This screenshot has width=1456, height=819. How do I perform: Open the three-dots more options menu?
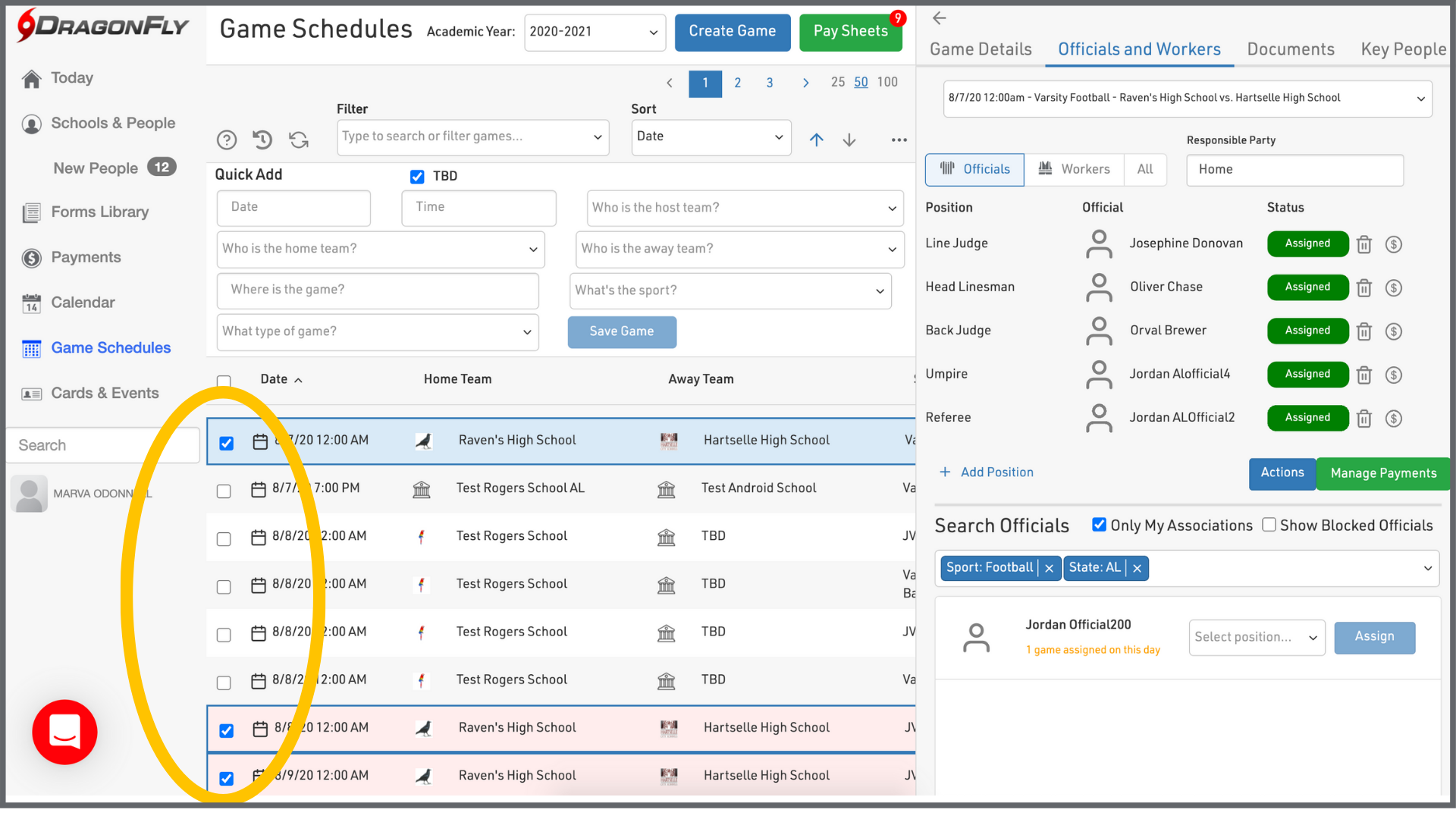(x=899, y=140)
